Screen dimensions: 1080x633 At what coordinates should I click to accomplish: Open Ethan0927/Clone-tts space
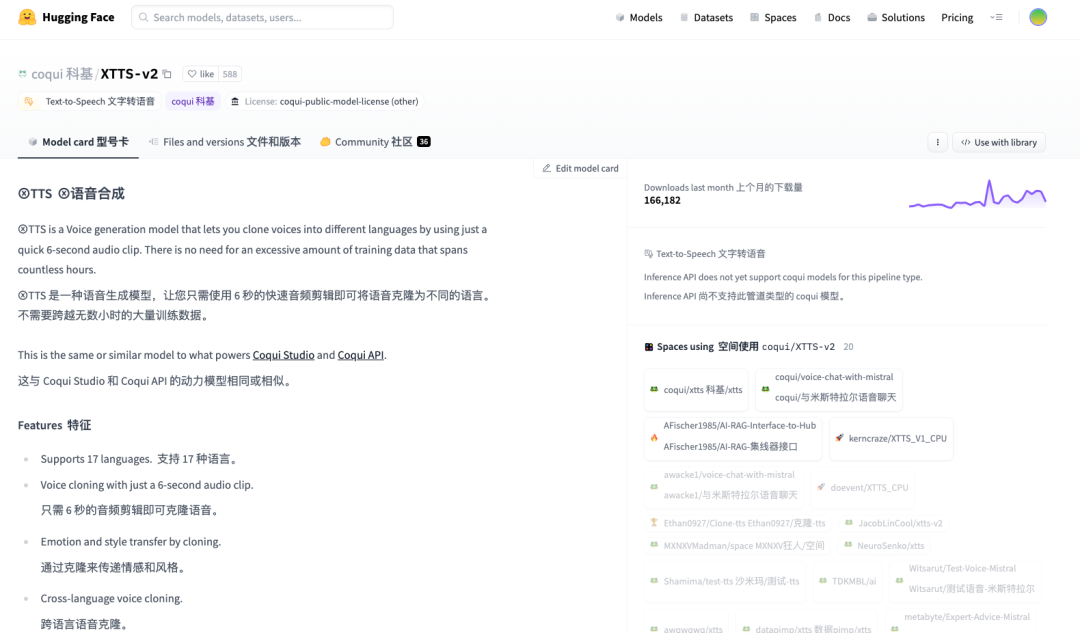coord(738,523)
